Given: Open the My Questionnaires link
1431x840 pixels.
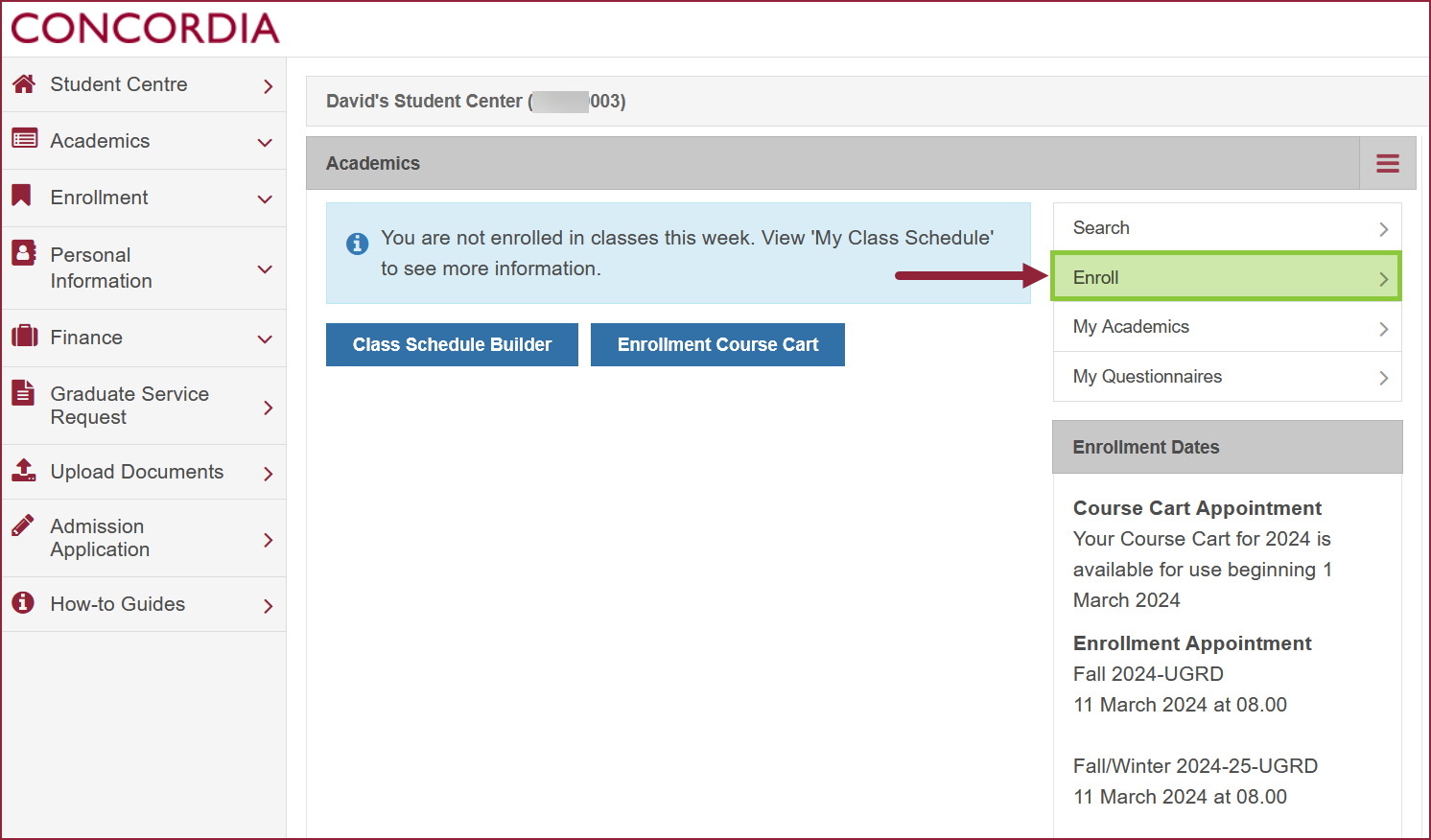Looking at the screenshot, I should tap(1227, 377).
